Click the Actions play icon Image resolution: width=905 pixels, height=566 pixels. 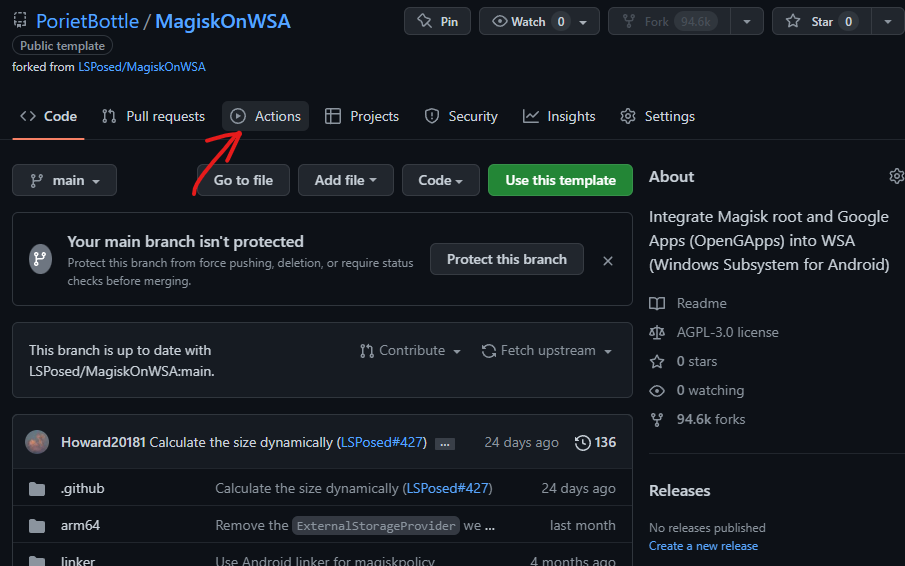tap(238, 116)
